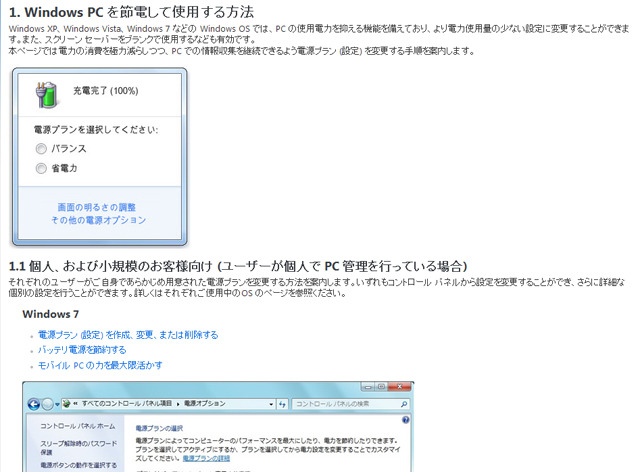
Task: Click heading 1. Windows PC を節電して使用する方法
Action: point(131,12)
